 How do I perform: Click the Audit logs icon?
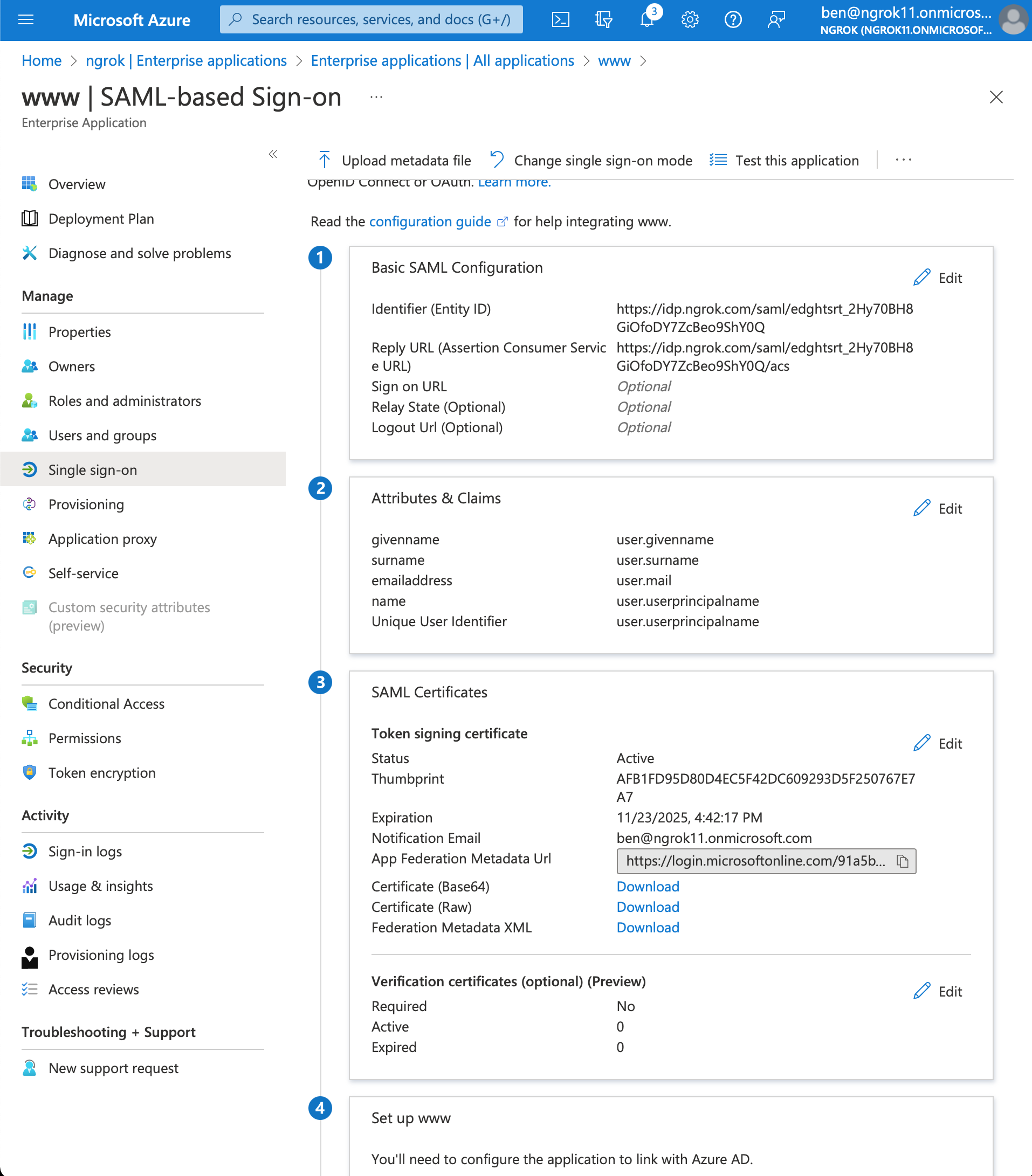point(29,921)
